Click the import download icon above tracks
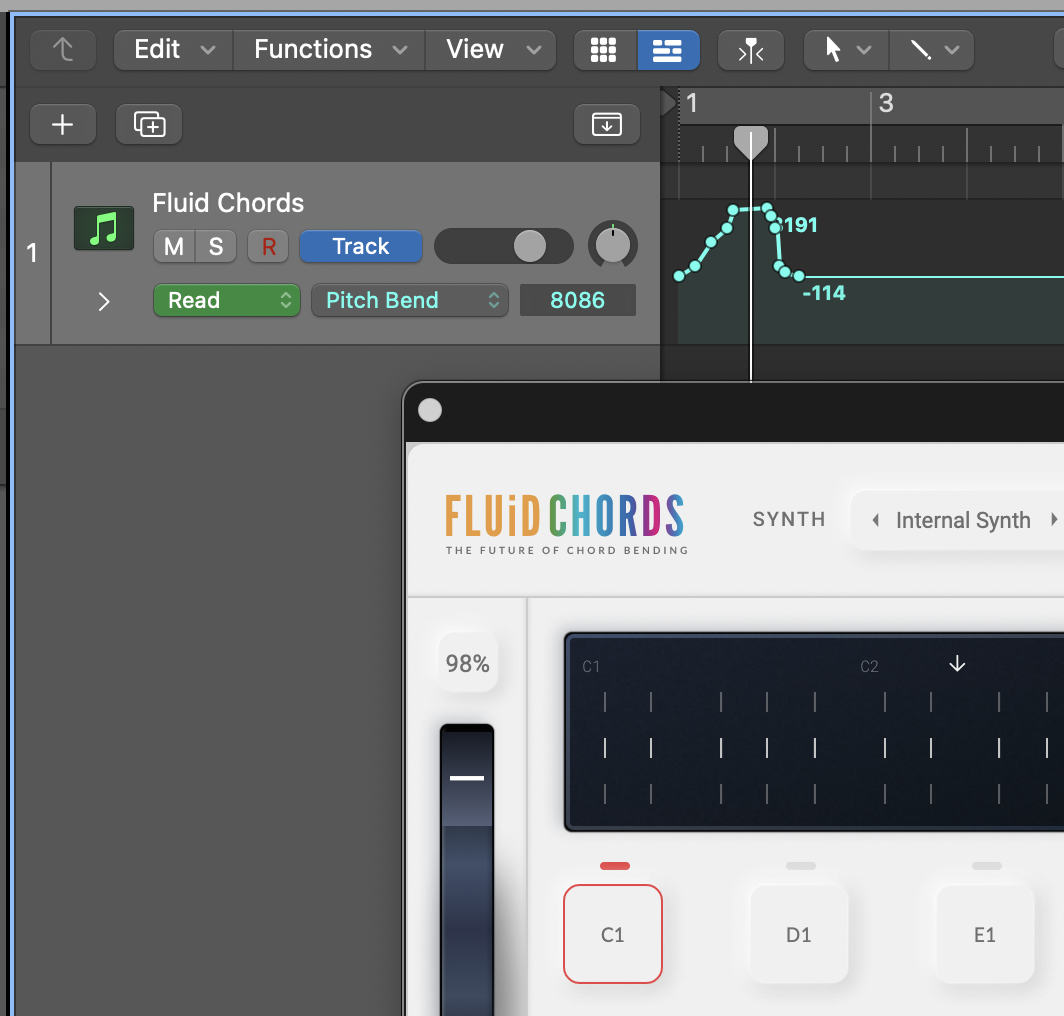 pyautogui.click(x=607, y=124)
